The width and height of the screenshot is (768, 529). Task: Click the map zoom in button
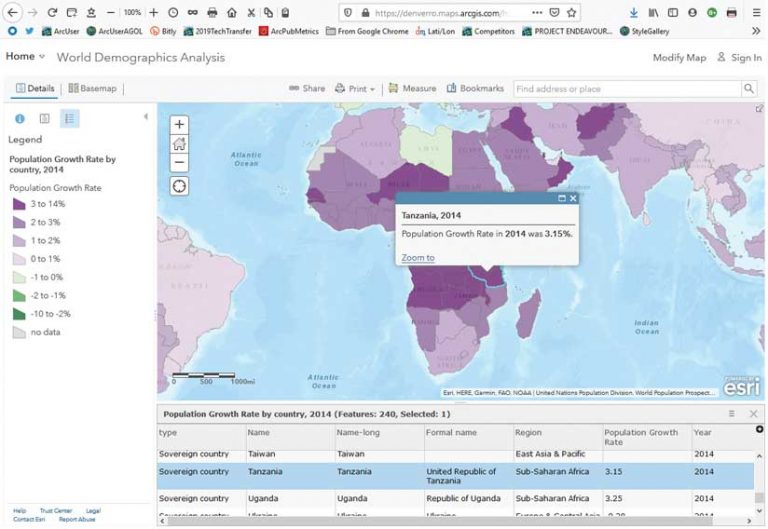(x=179, y=125)
